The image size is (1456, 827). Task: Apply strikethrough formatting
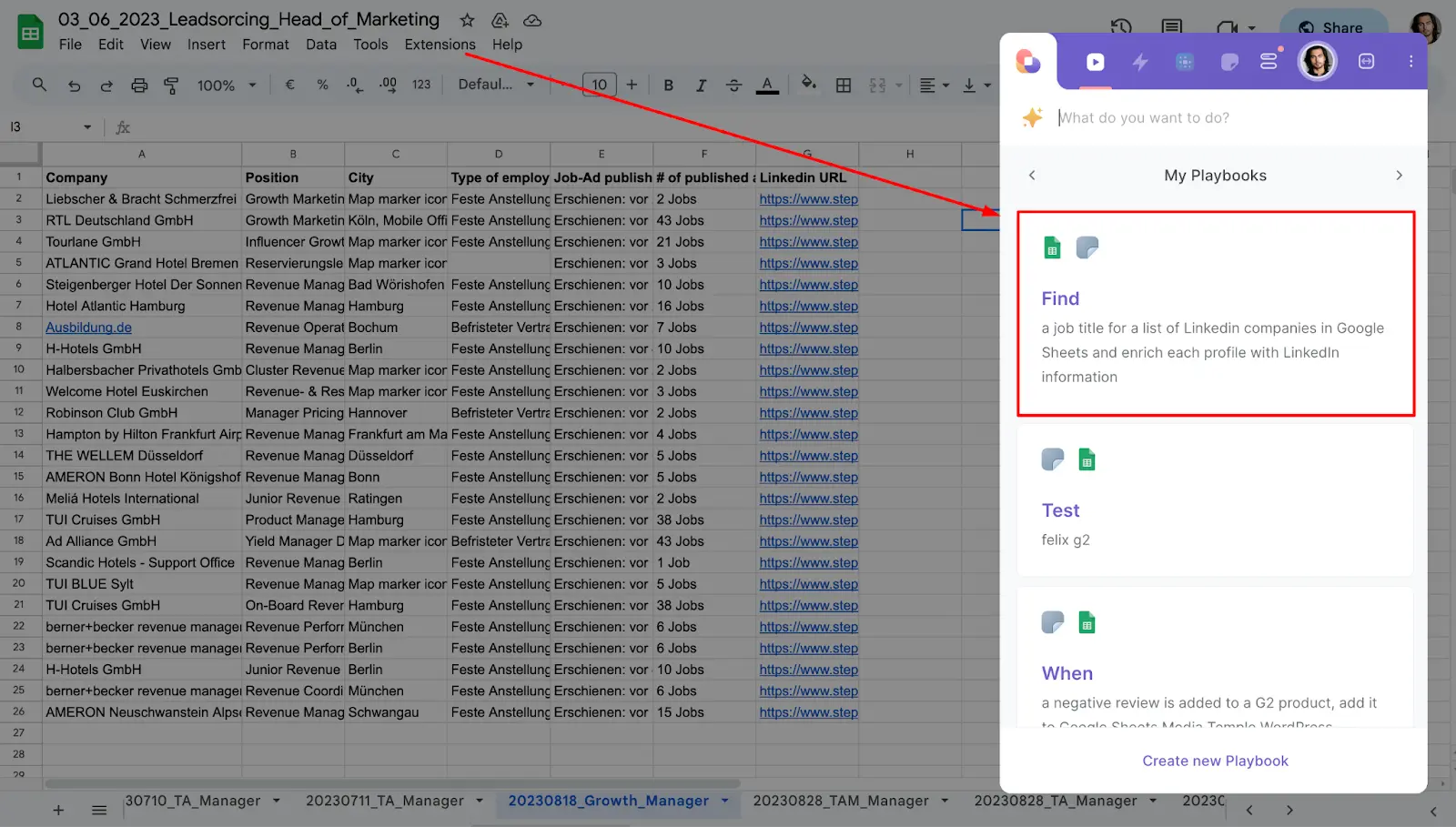(x=733, y=85)
